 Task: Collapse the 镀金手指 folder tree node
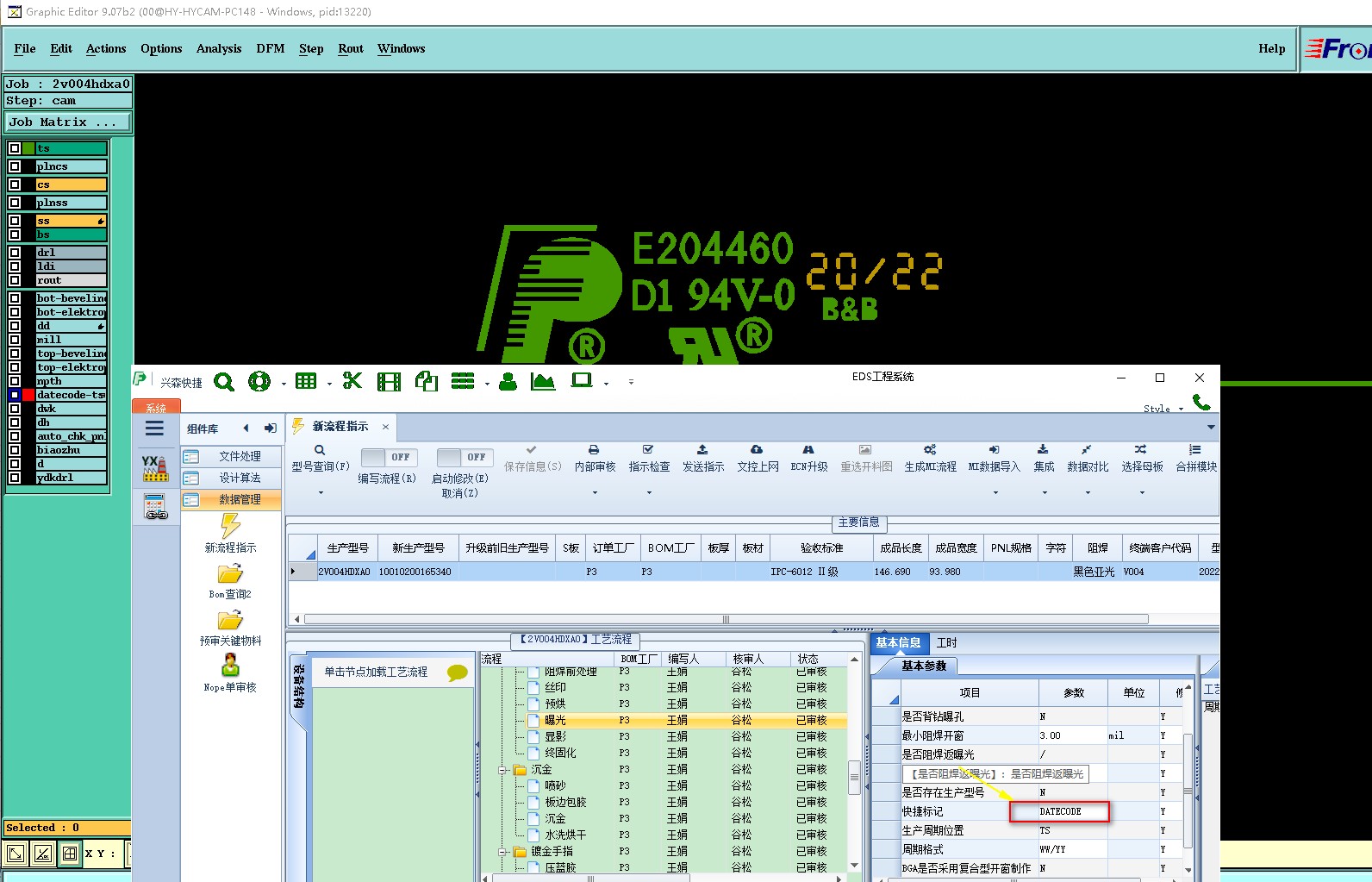tap(502, 852)
